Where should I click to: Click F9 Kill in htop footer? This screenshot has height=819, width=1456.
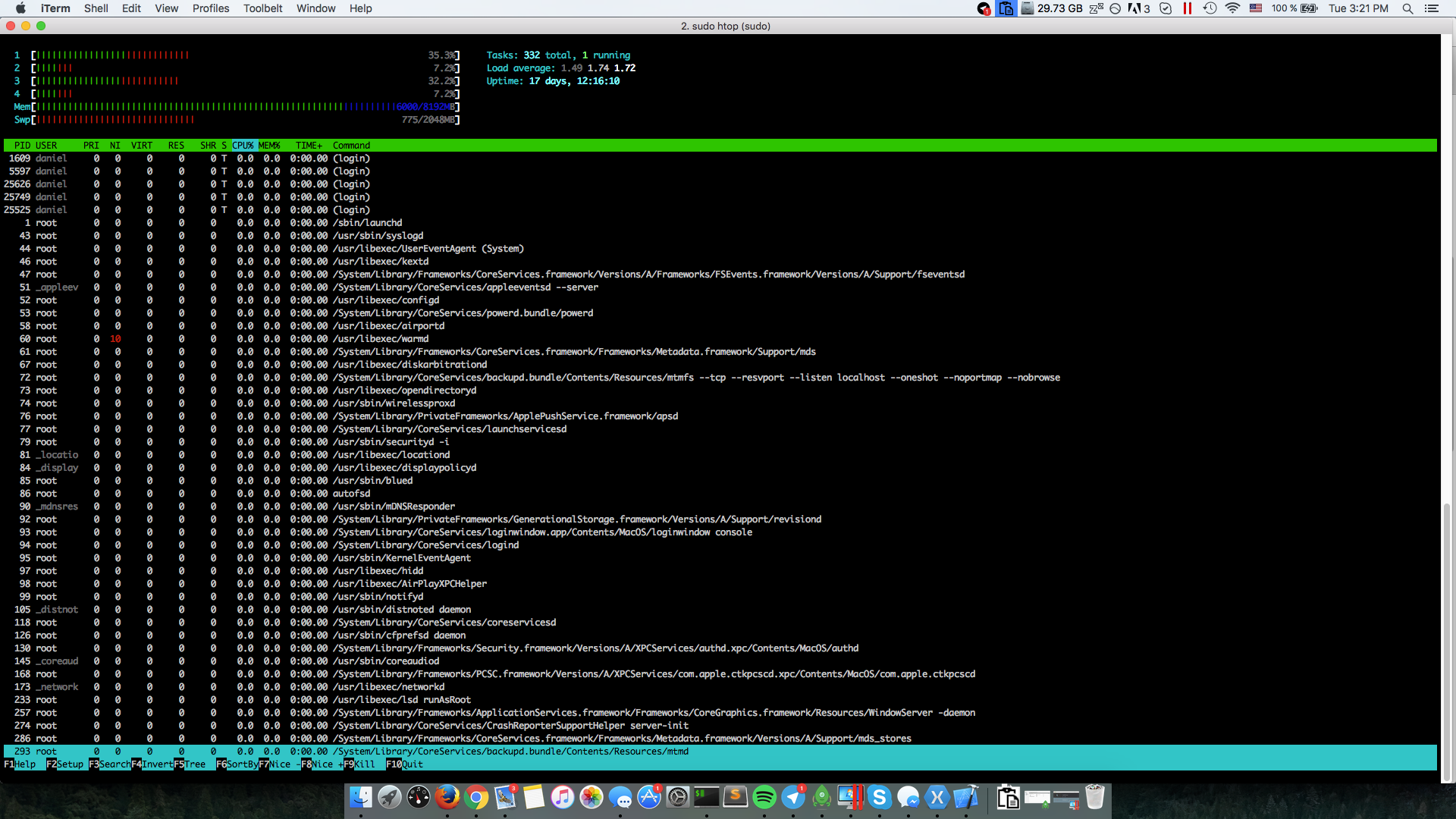coord(359,764)
